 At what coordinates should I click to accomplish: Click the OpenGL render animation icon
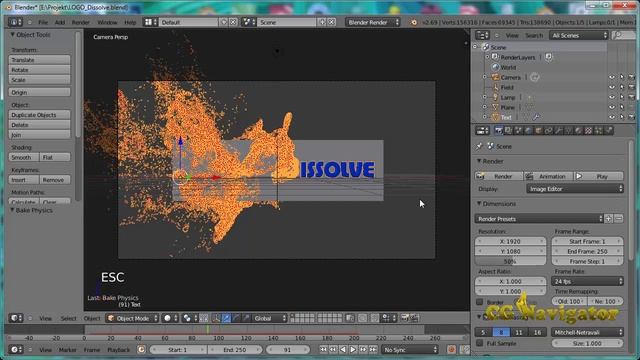(414, 318)
